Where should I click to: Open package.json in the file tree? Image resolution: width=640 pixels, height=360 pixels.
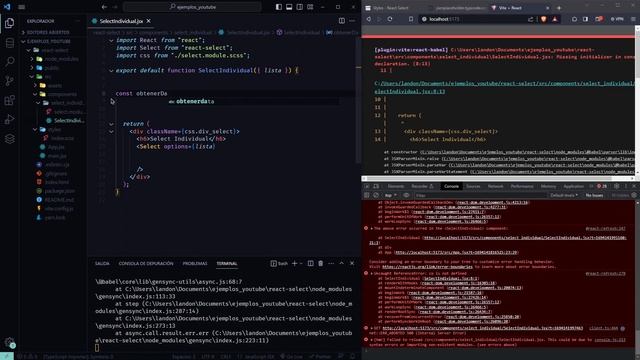[x=56, y=191]
